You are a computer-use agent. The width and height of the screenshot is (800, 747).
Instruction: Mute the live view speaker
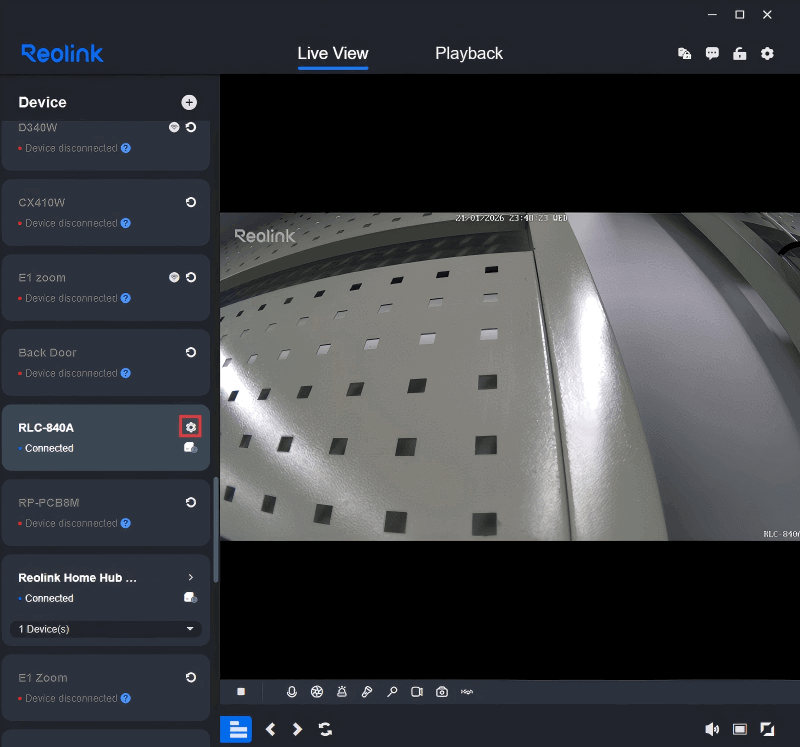[712, 729]
